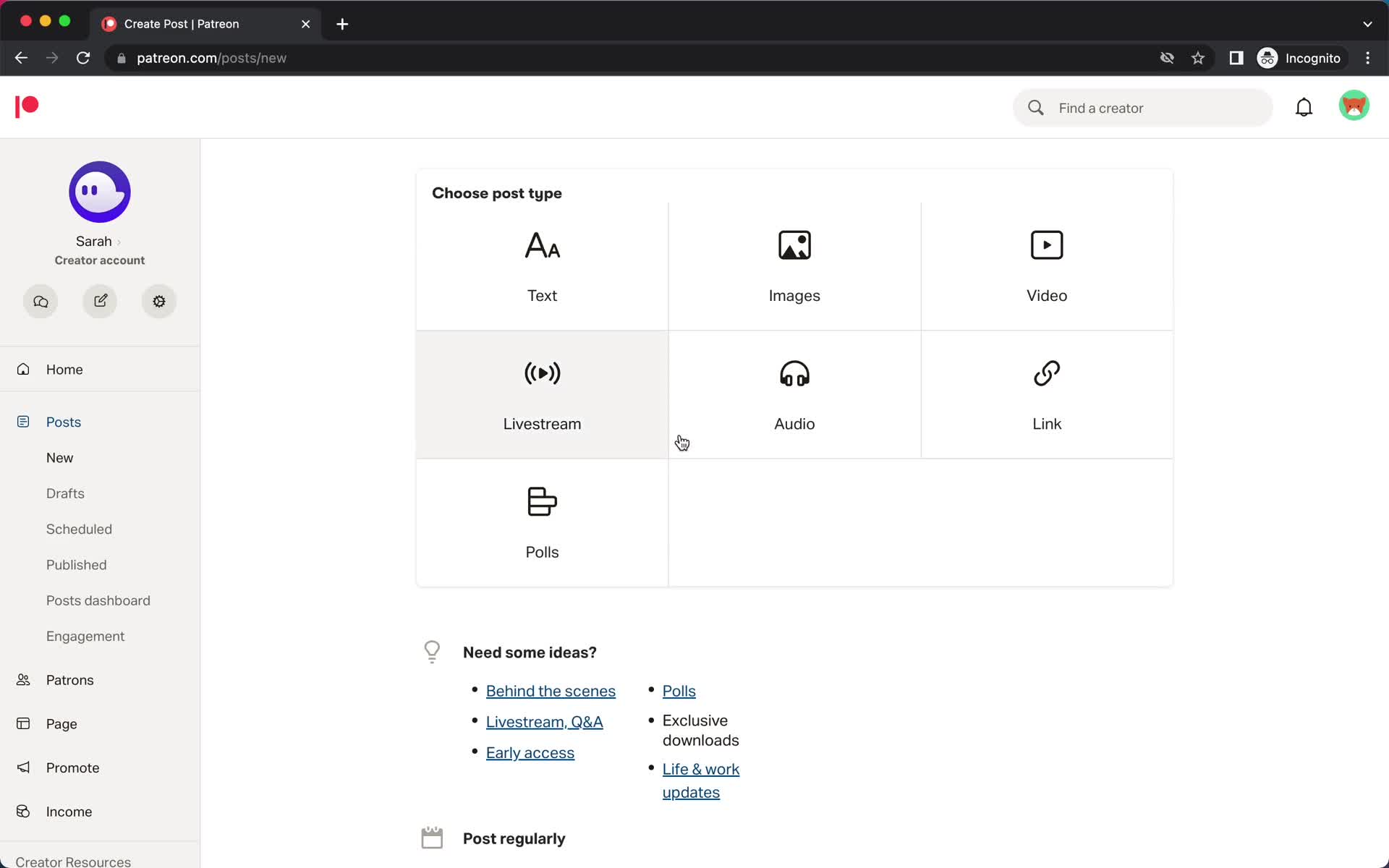Click the Posts navigation menu item
This screenshot has width=1389, height=868.
pos(63,421)
